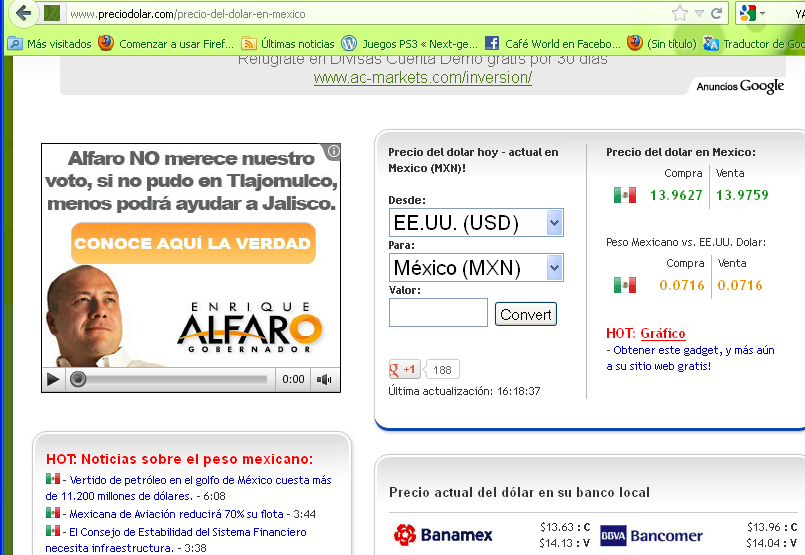Open the HOT: Gráfico link

point(662,333)
